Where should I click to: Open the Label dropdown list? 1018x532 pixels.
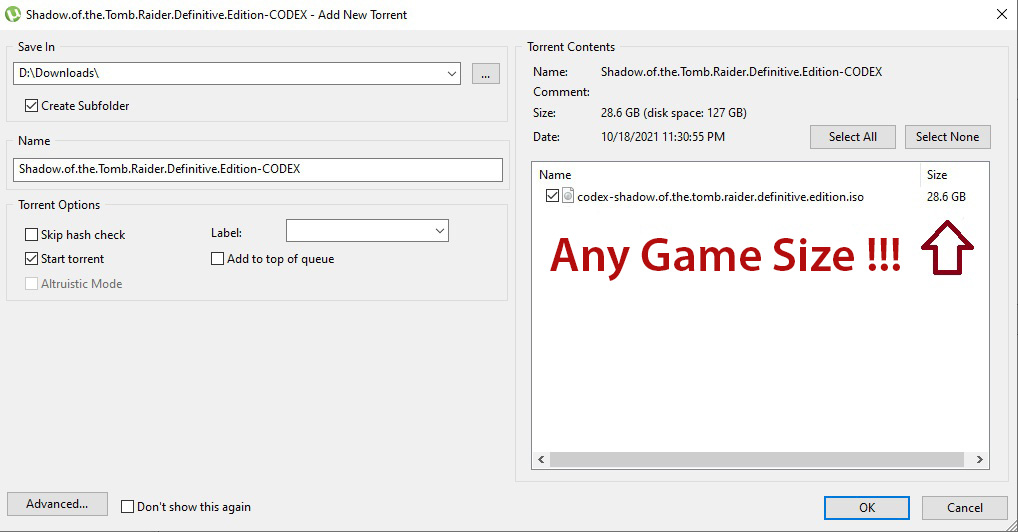tap(440, 231)
